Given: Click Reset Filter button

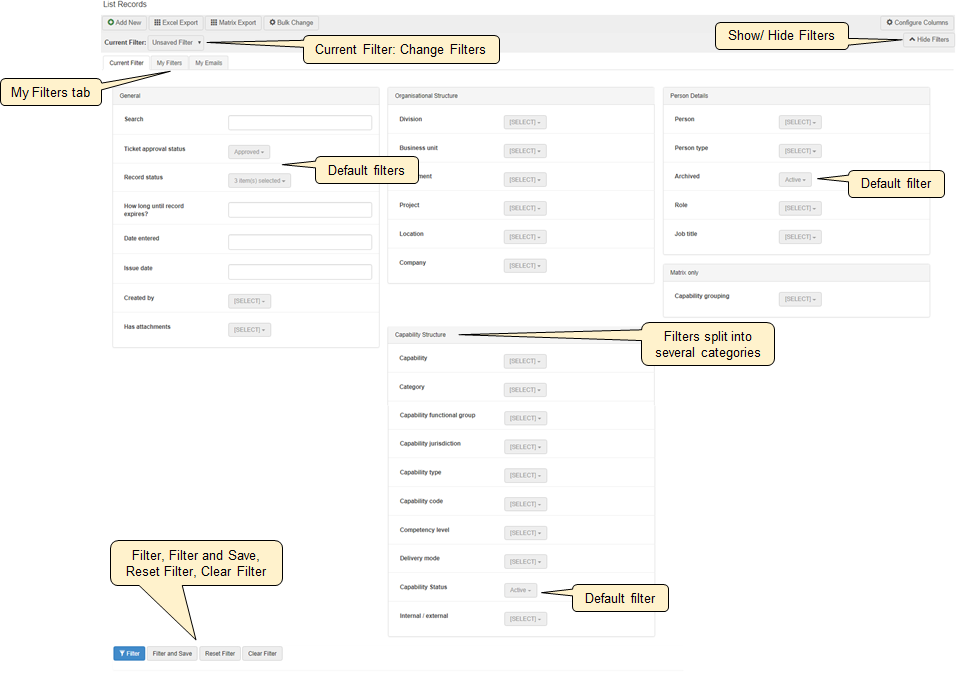Looking at the screenshot, I should tap(219, 653).
